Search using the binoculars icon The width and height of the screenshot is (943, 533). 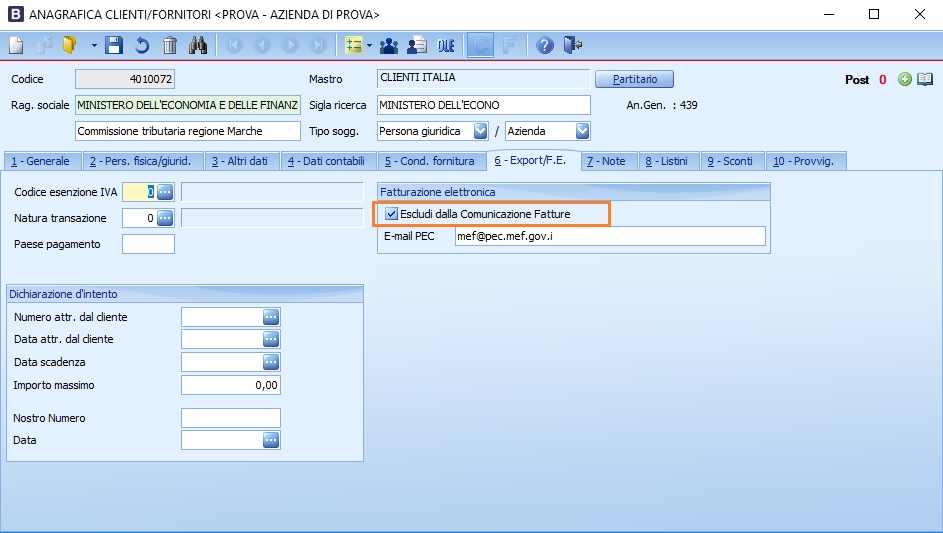pos(198,45)
